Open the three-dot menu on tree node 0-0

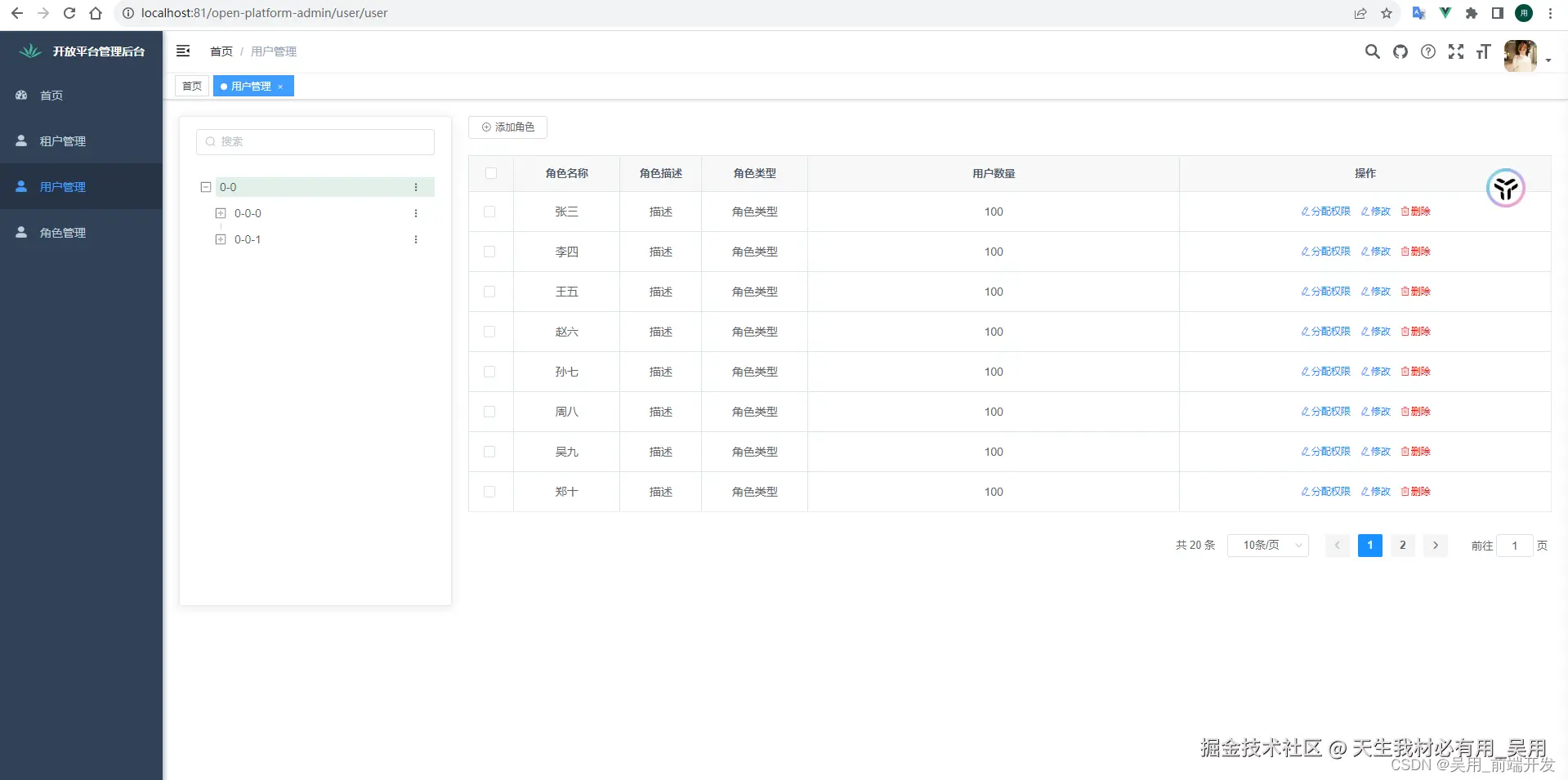coord(417,187)
